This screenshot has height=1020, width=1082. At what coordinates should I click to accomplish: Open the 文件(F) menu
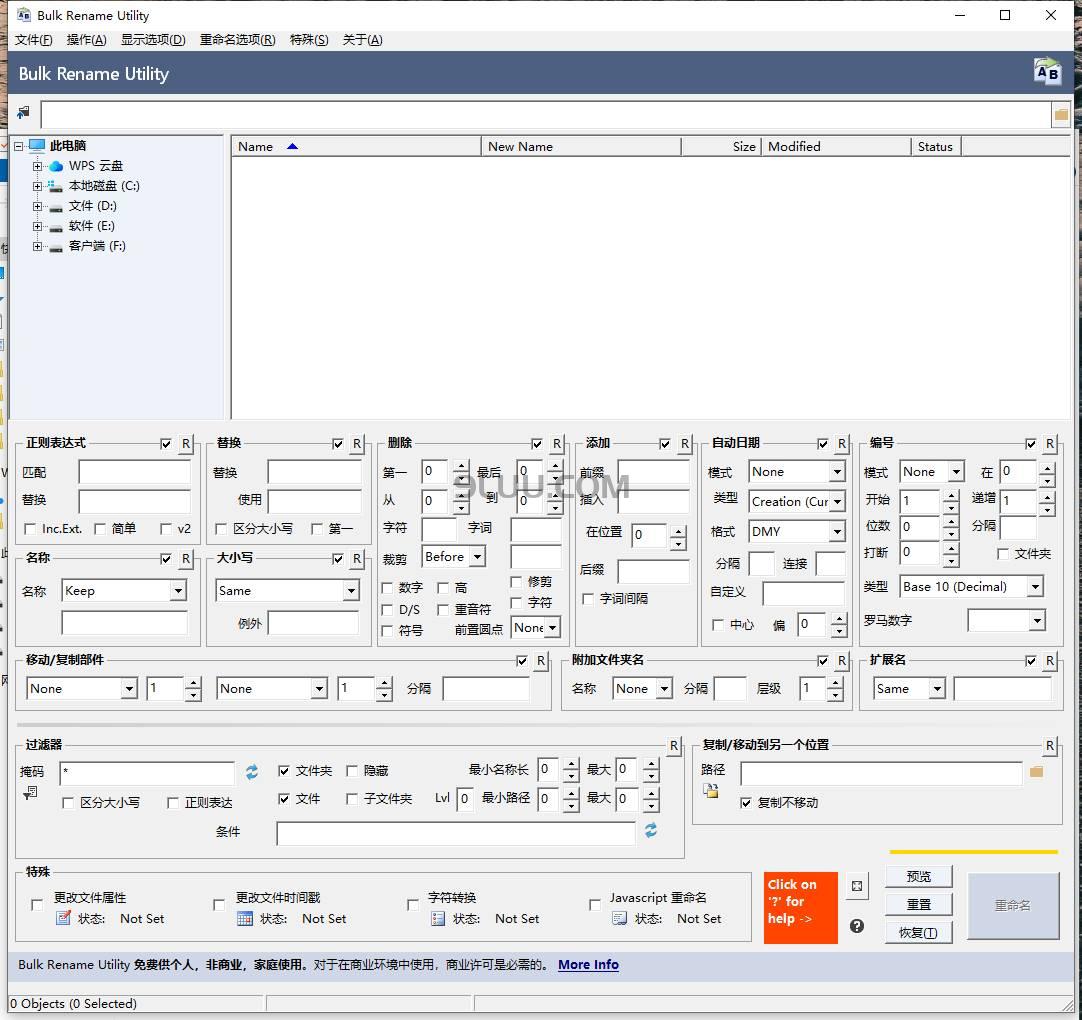[x=33, y=40]
